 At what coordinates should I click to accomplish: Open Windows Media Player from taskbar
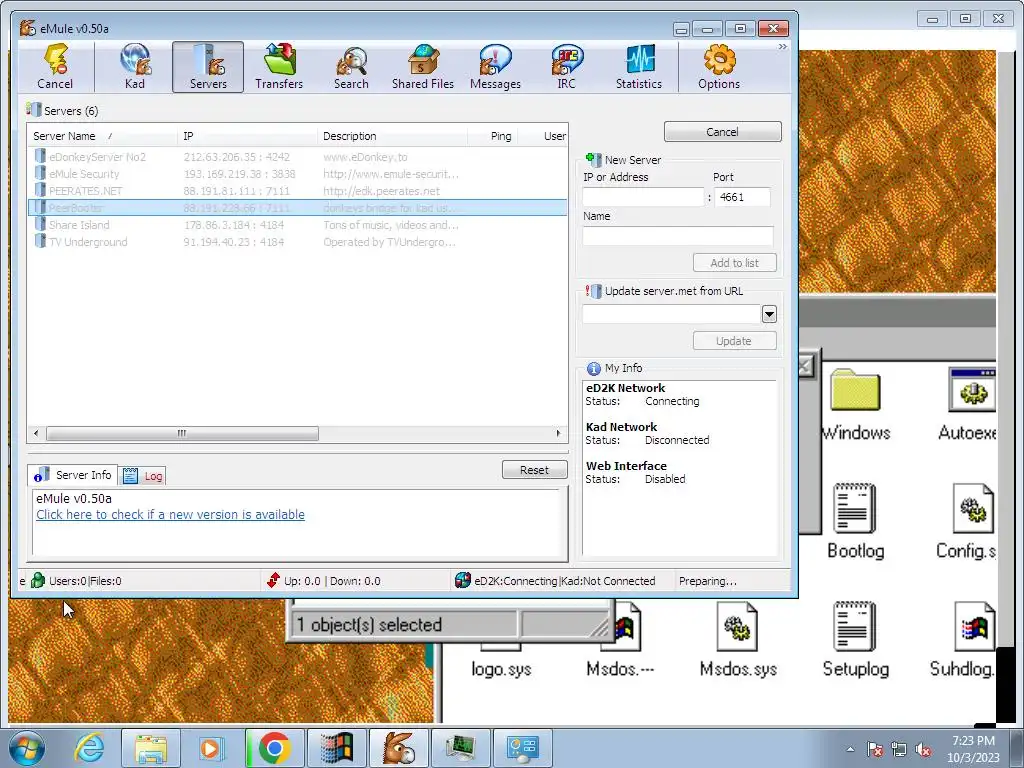tap(212, 748)
